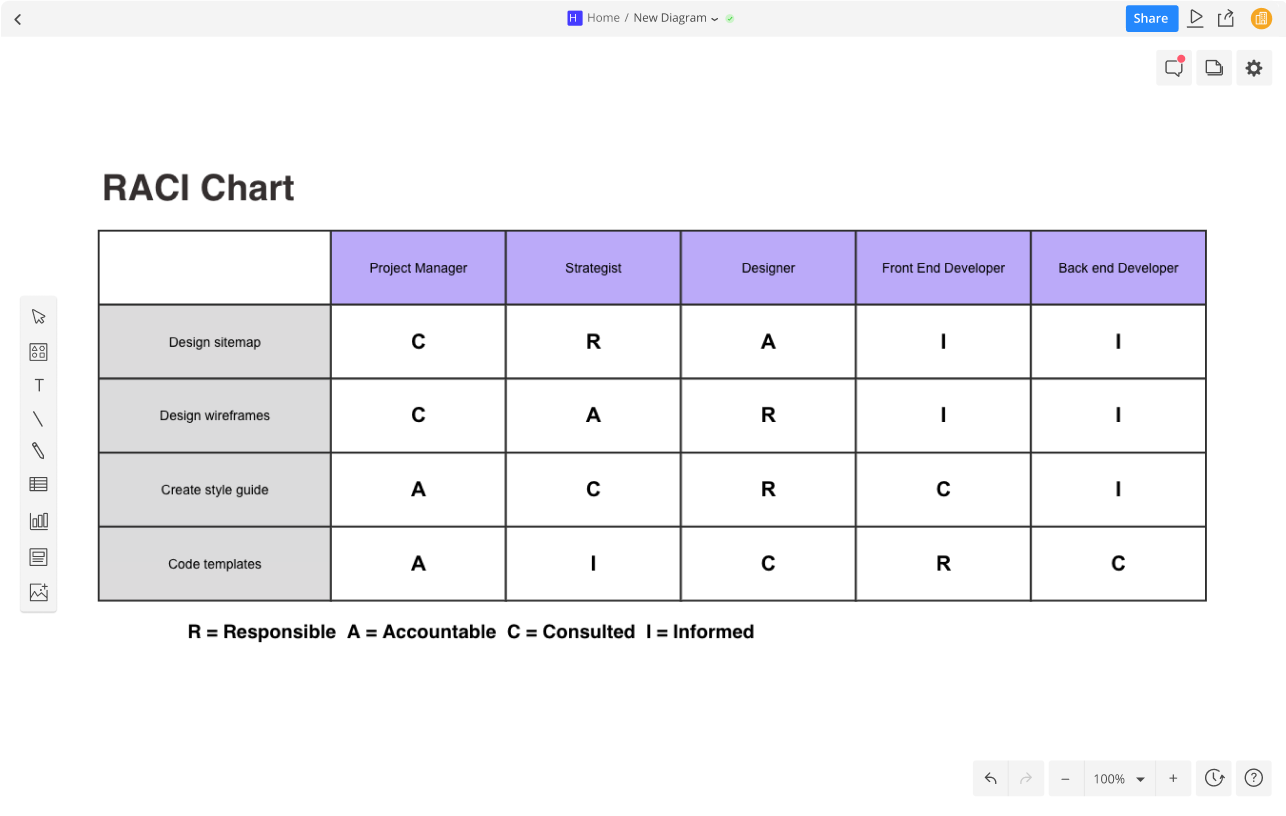Click the Share button
This screenshot has width=1286, height=816.
click(x=1151, y=18)
